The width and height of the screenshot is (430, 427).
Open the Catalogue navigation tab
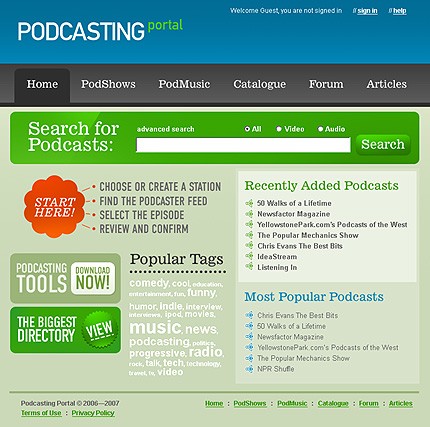(259, 84)
